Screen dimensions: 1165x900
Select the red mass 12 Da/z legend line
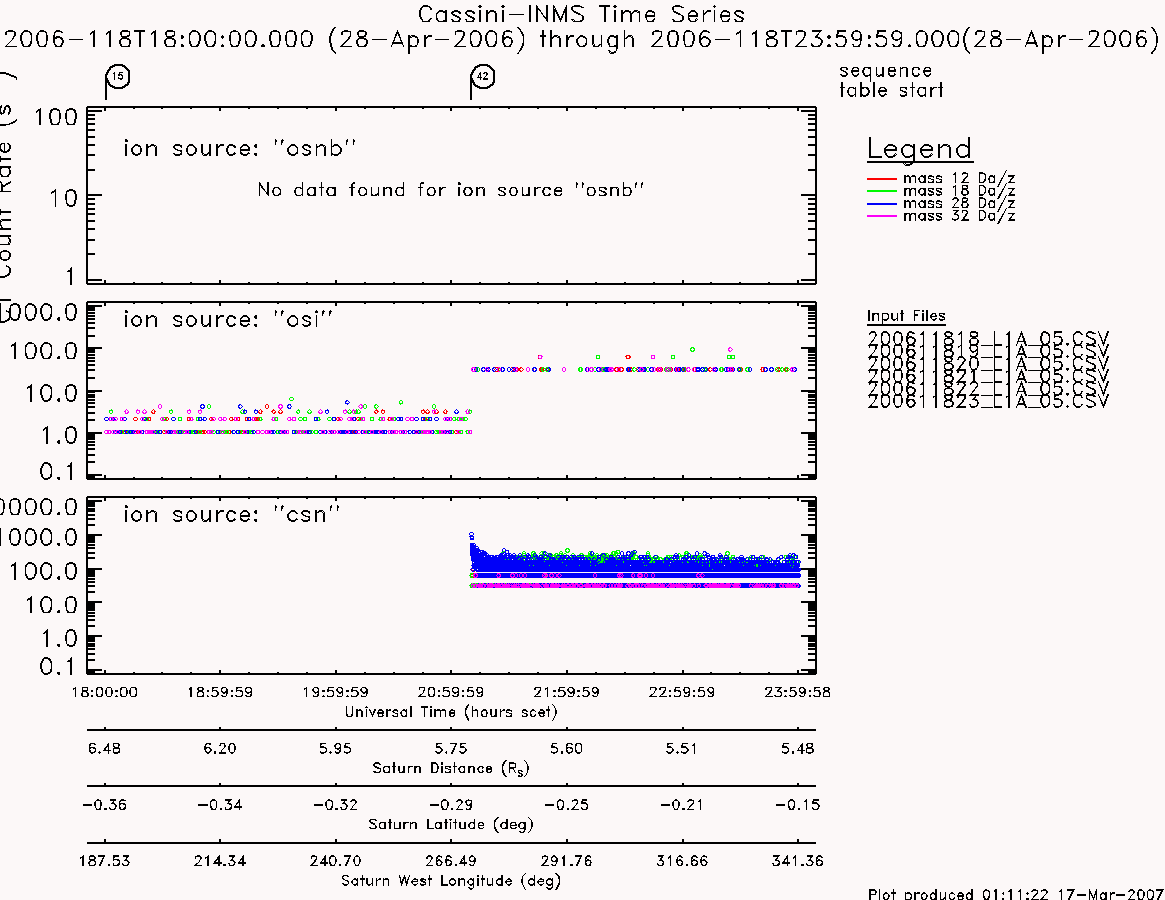coord(882,179)
